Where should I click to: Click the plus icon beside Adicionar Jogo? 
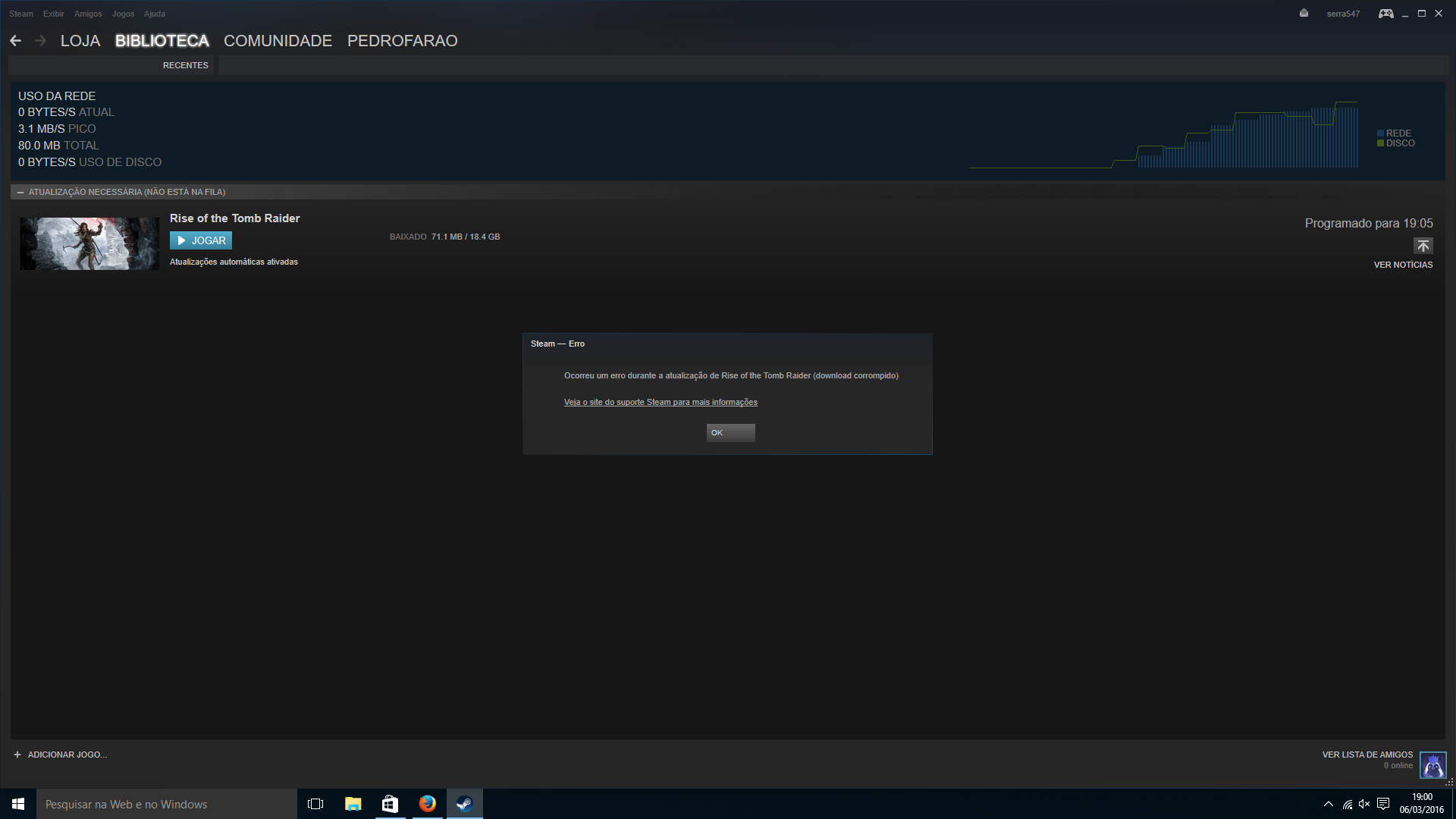tap(17, 755)
